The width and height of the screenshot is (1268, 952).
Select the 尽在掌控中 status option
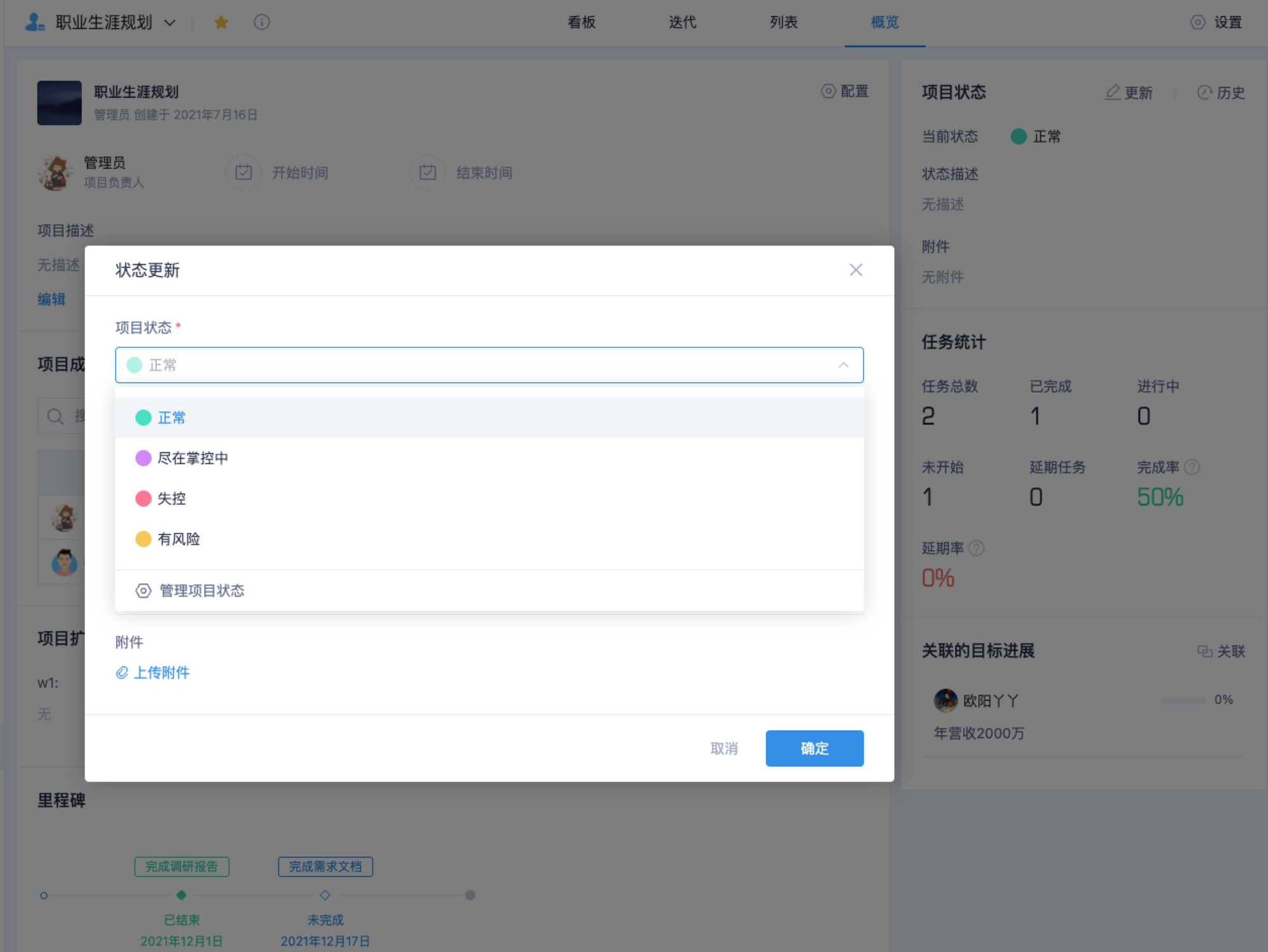[x=192, y=458]
